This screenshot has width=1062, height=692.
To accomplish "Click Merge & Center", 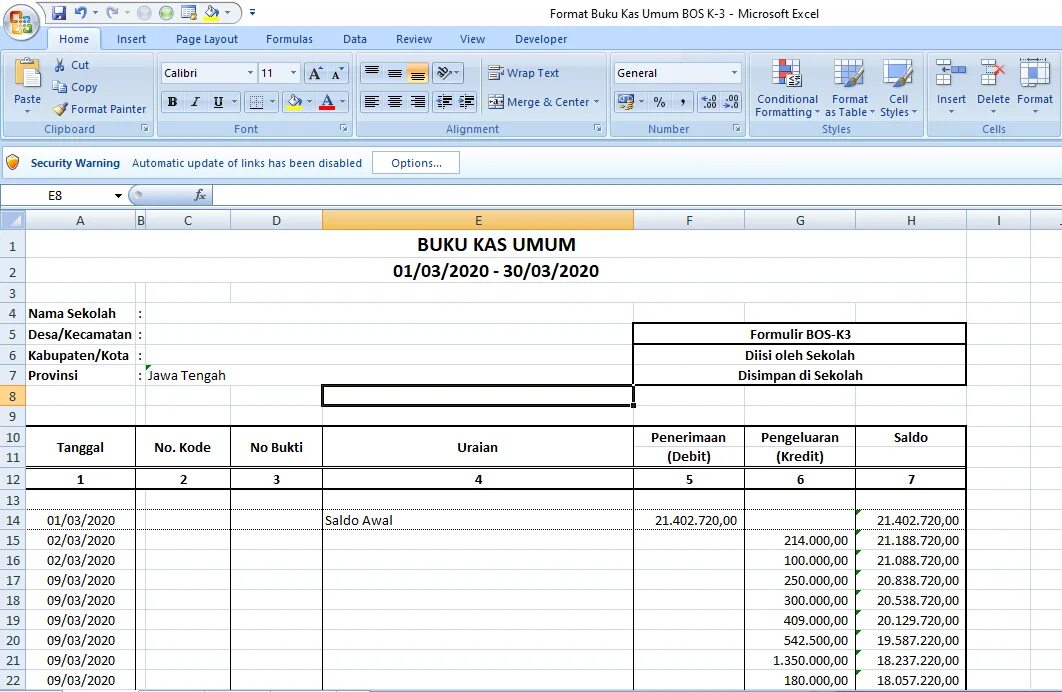I will (539, 102).
